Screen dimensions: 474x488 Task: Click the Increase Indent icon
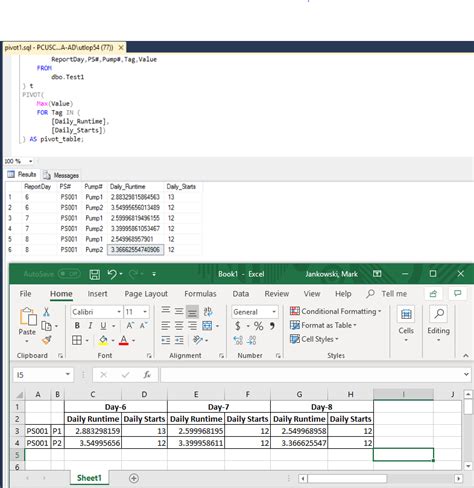click(179, 340)
